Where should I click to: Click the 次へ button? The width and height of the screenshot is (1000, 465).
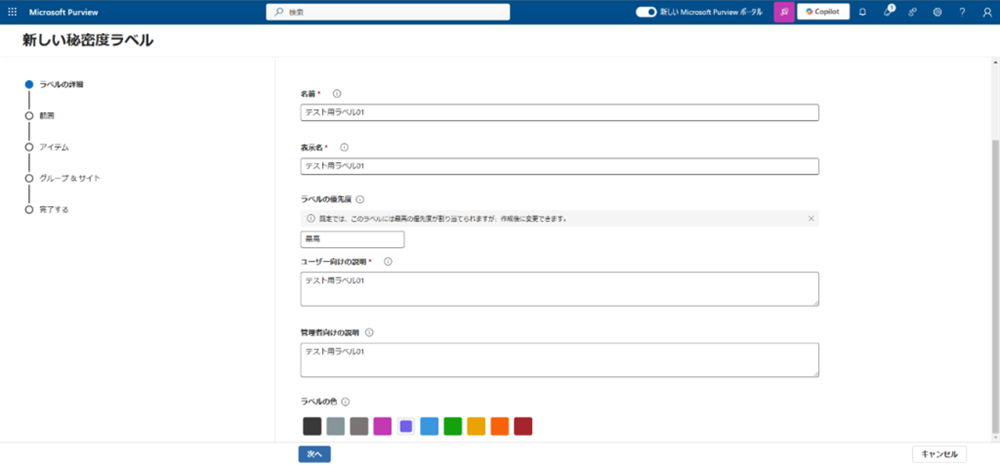pyautogui.click(x=314, y=454)
